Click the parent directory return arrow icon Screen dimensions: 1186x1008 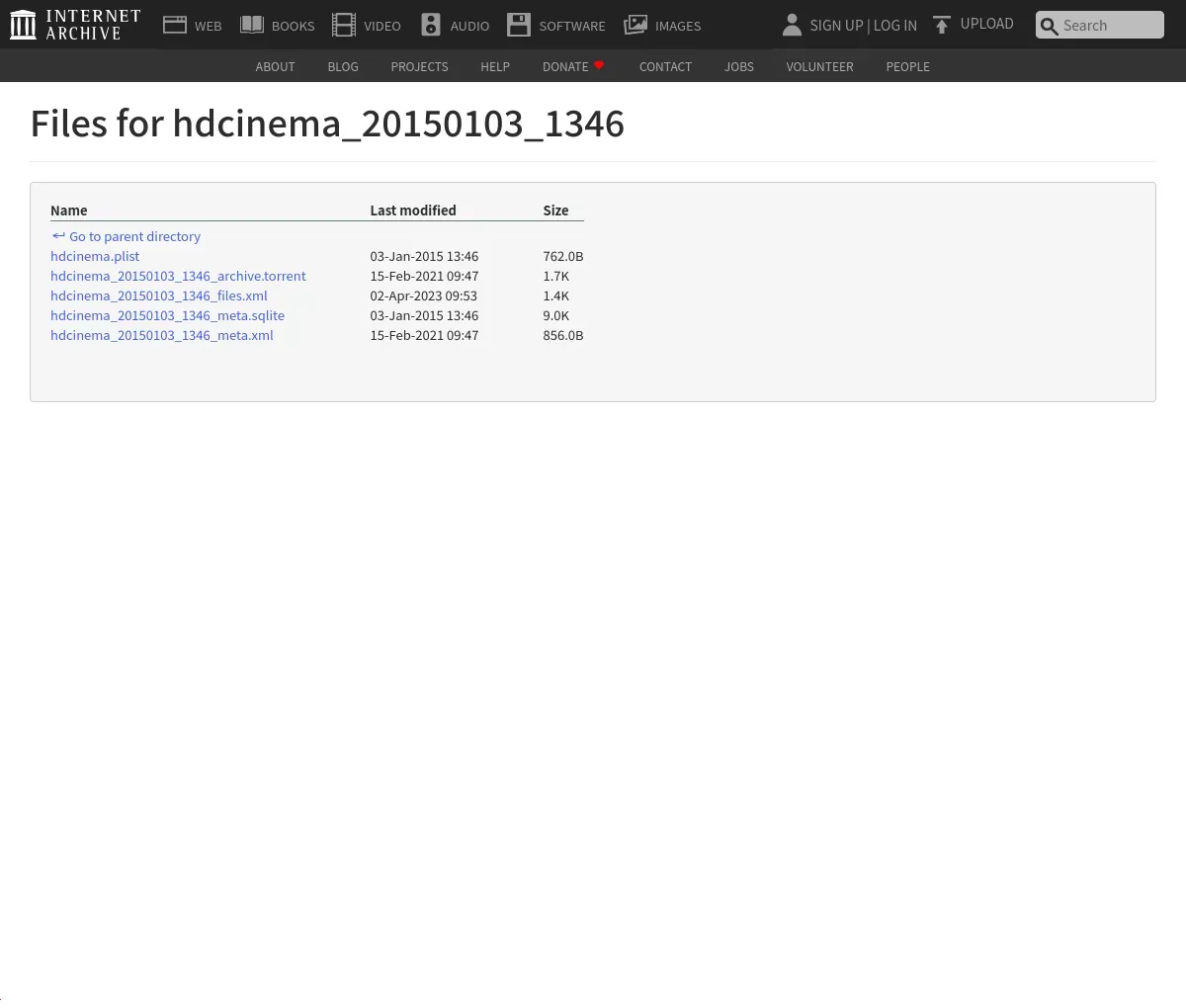click(x=58, y=236)
